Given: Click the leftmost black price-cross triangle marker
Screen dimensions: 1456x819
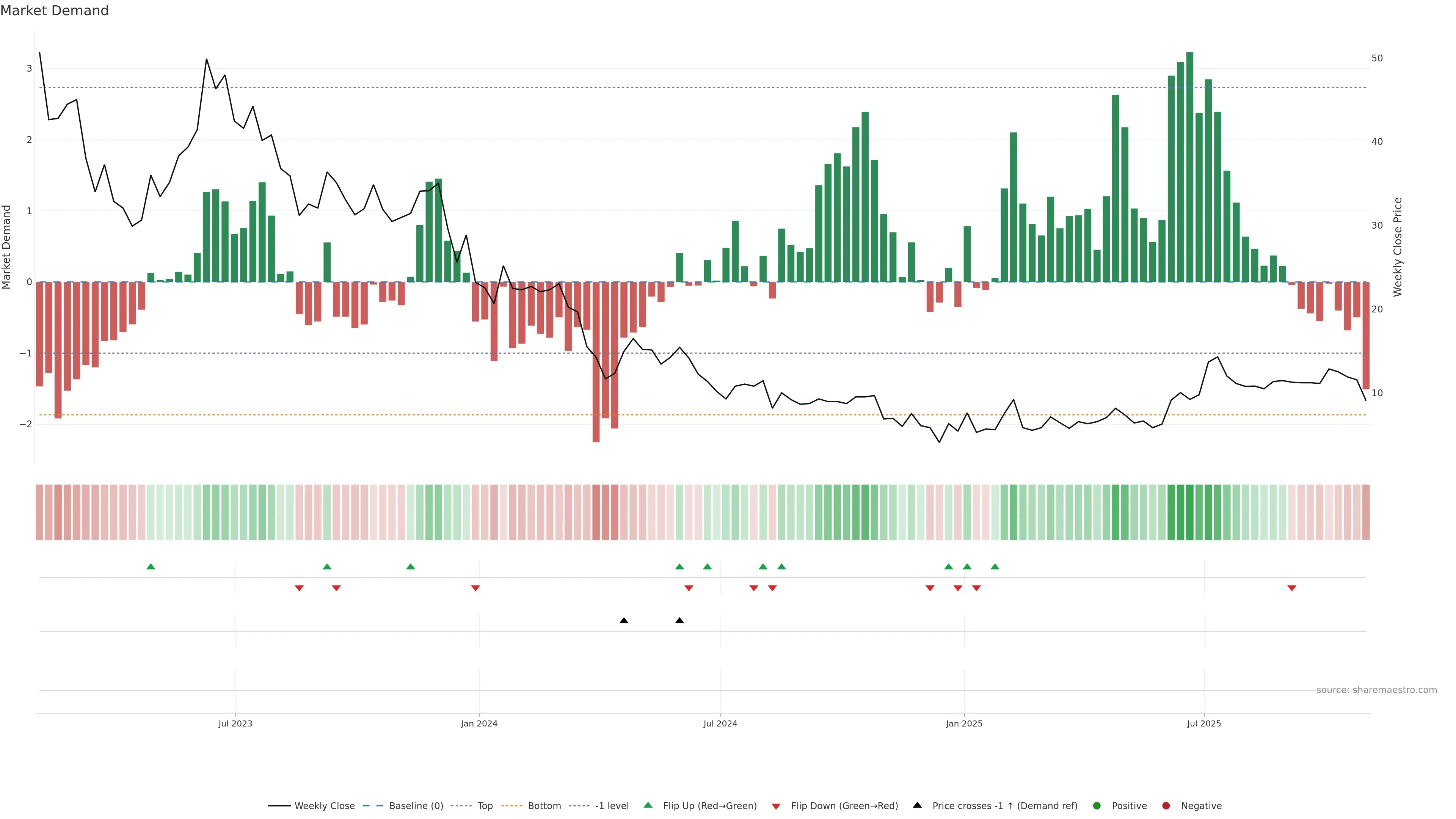Looking at the screenshot, I should [x=623, y=621].
